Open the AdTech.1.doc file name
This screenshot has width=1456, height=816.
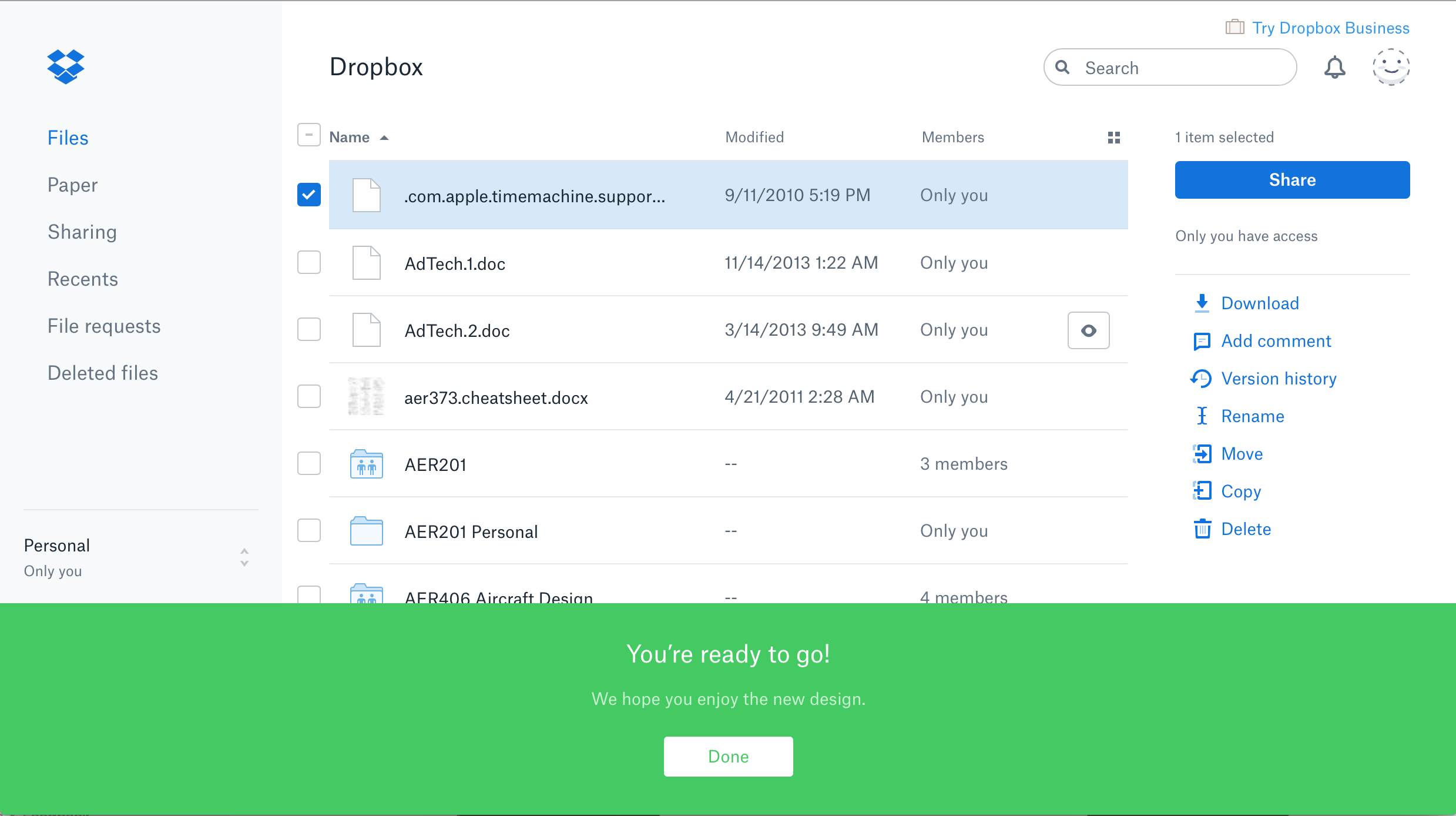click(455, 263)
